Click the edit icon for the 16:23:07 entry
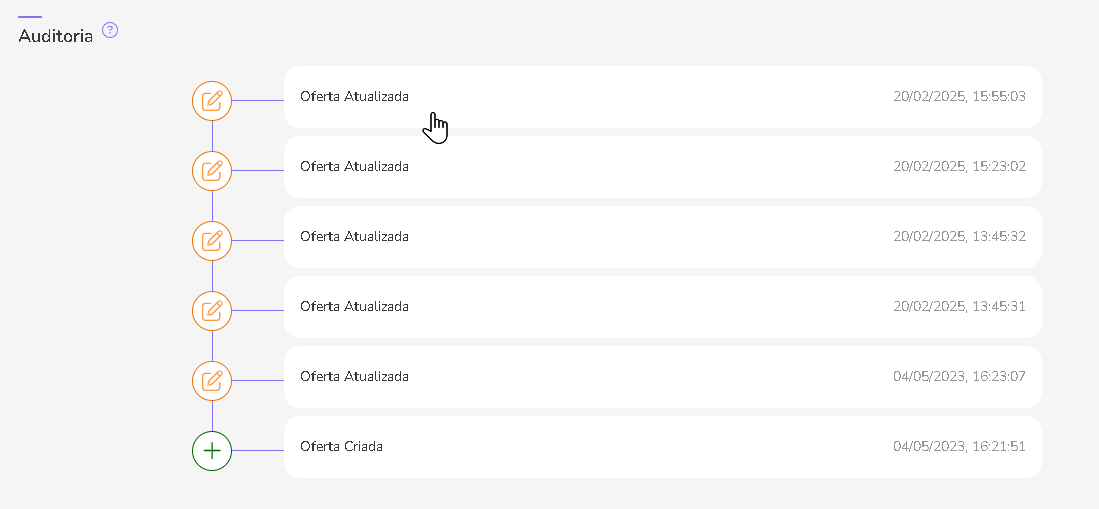Image resolution: width=1099 pixels, height=509 pixels. pyautogui.click(x=212, y=381)
